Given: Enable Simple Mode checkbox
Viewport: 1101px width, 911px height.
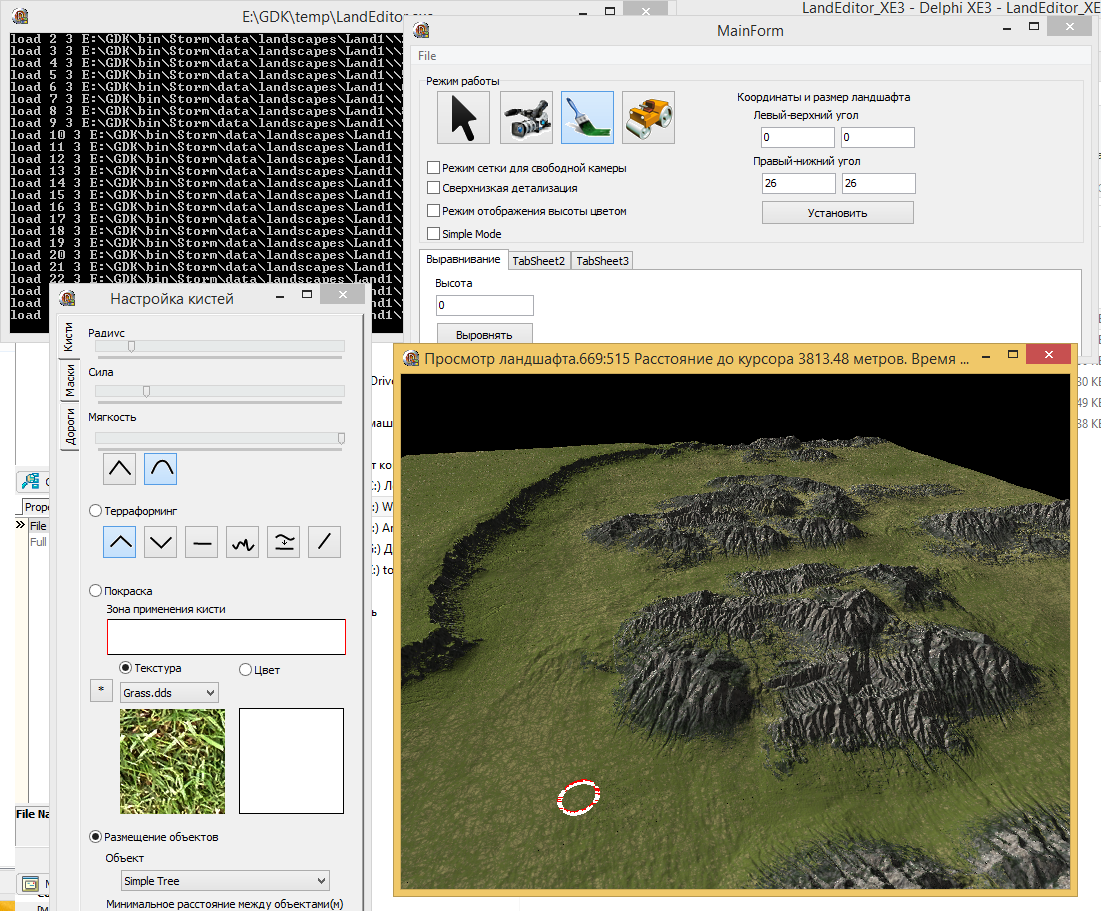Looking at the screenshot, I should click(x=434, y=234).
